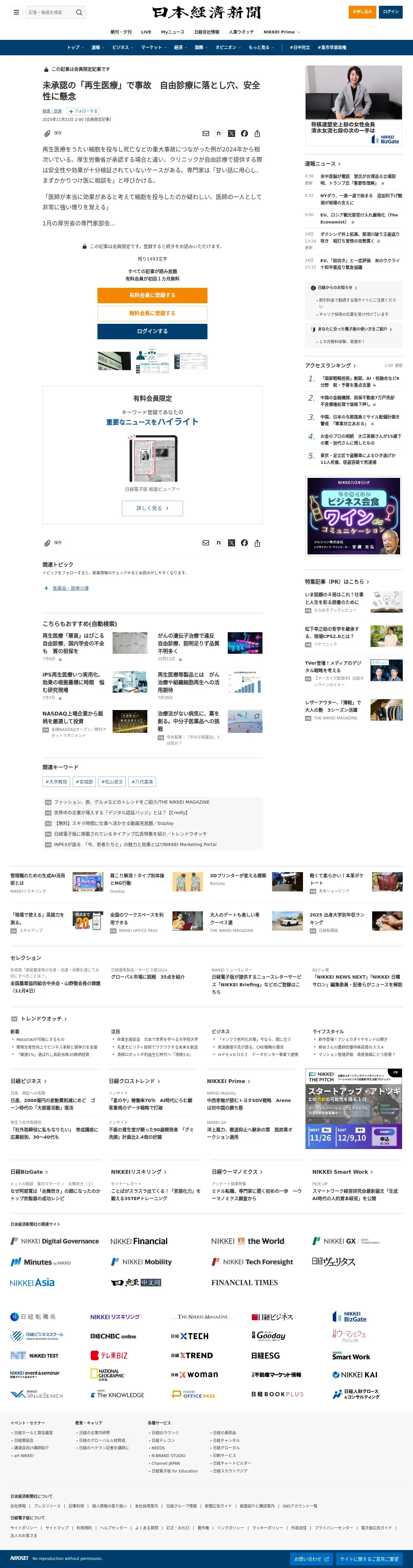Click the #松山晃文 keyword tag
The height and width of the screenshot is (1568, 413).
pos(112,781)
